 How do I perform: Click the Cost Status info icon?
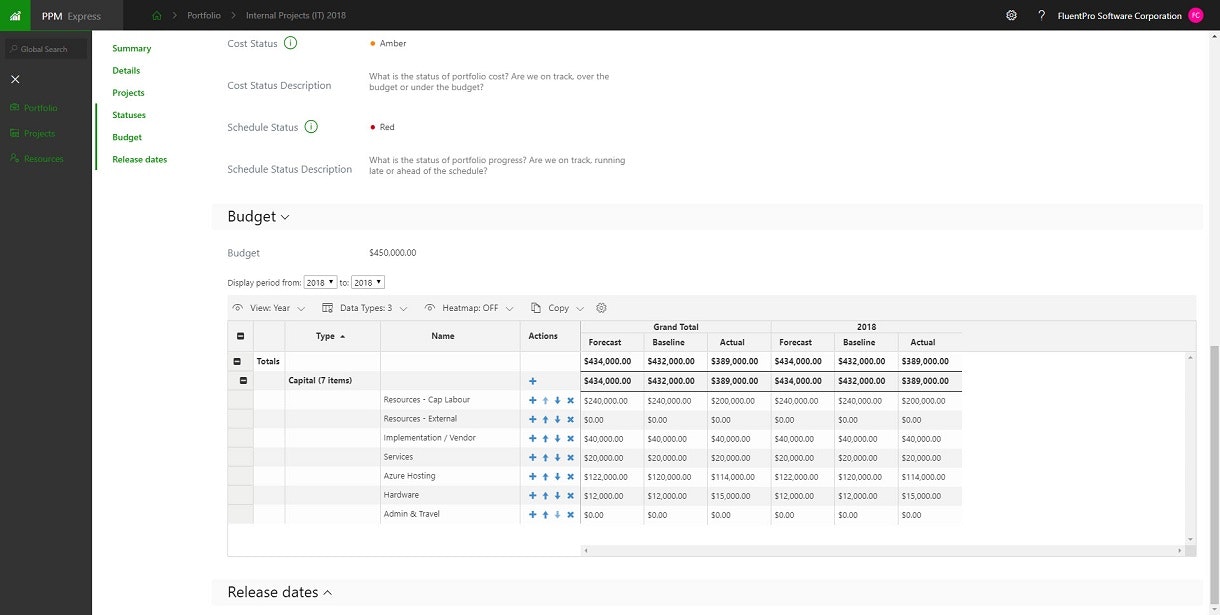point(290,43)
